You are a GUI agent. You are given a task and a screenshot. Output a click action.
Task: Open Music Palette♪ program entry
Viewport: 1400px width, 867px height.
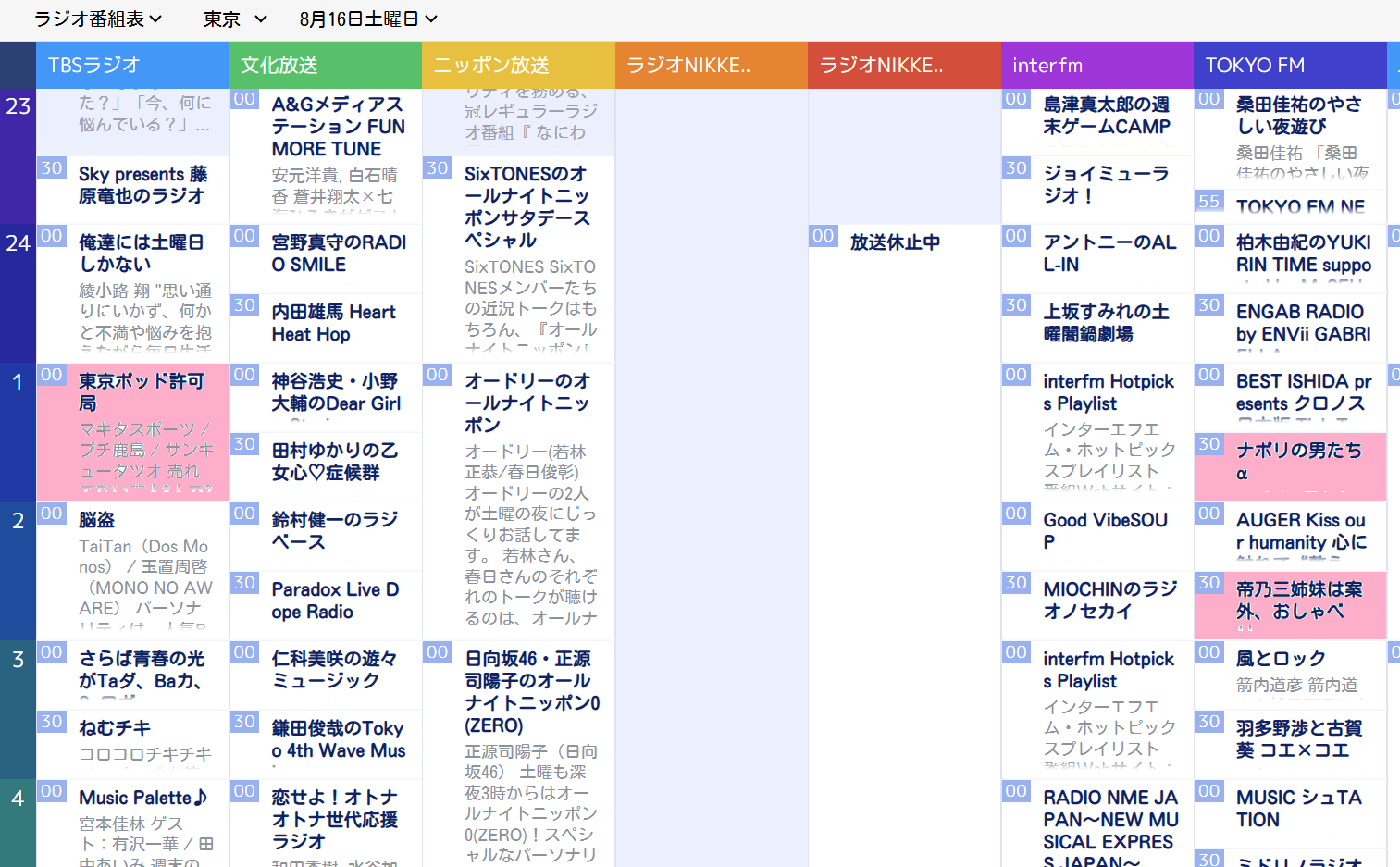pos(132,824)
